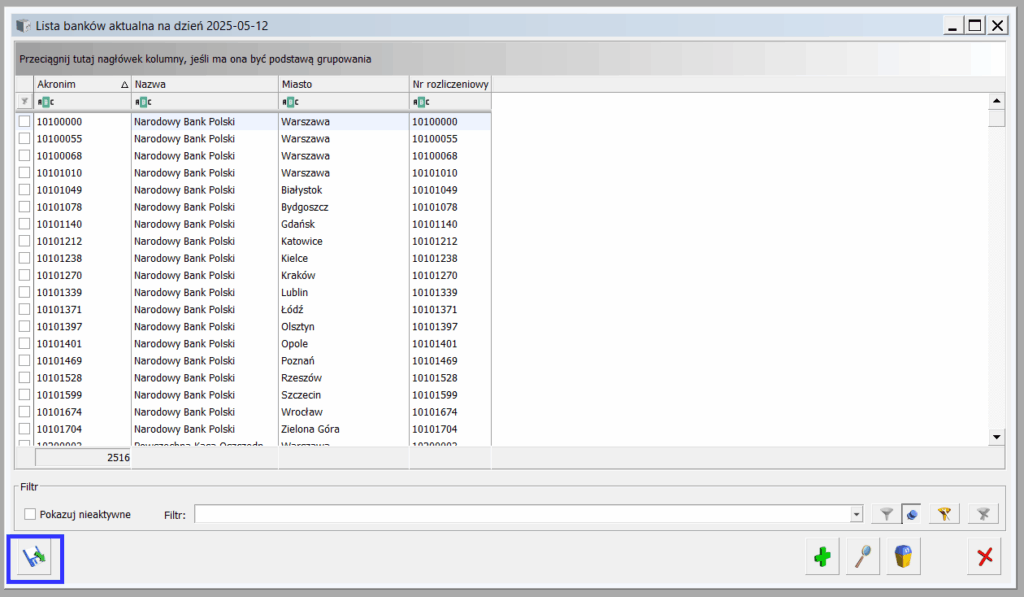Close the window with red X icon

tap(984, 558)
